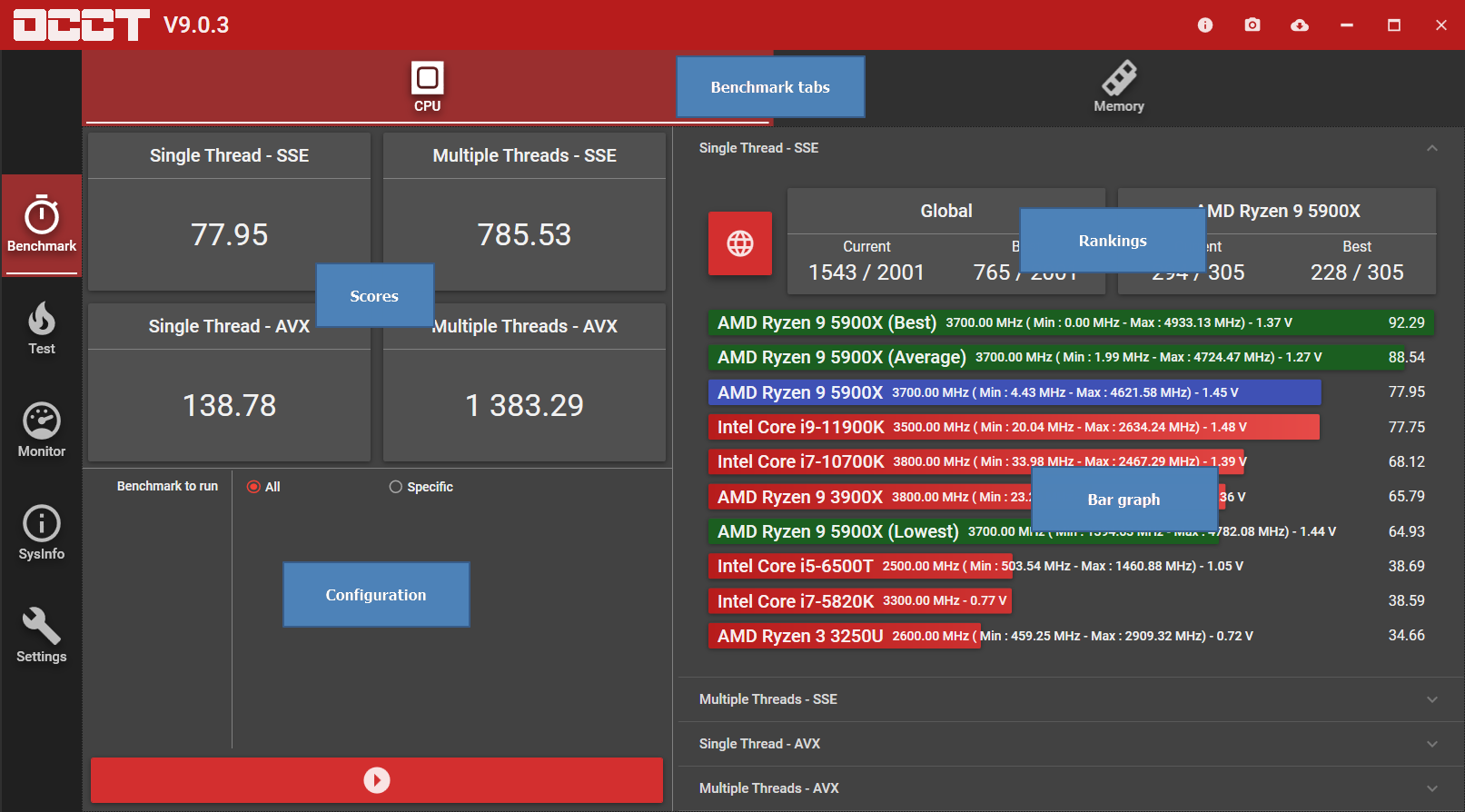Select the AMD Ryzen 9 3900X bar
Image resolution: width=1465 pixels, height=812 pixels.
click(x=967, y=497)
